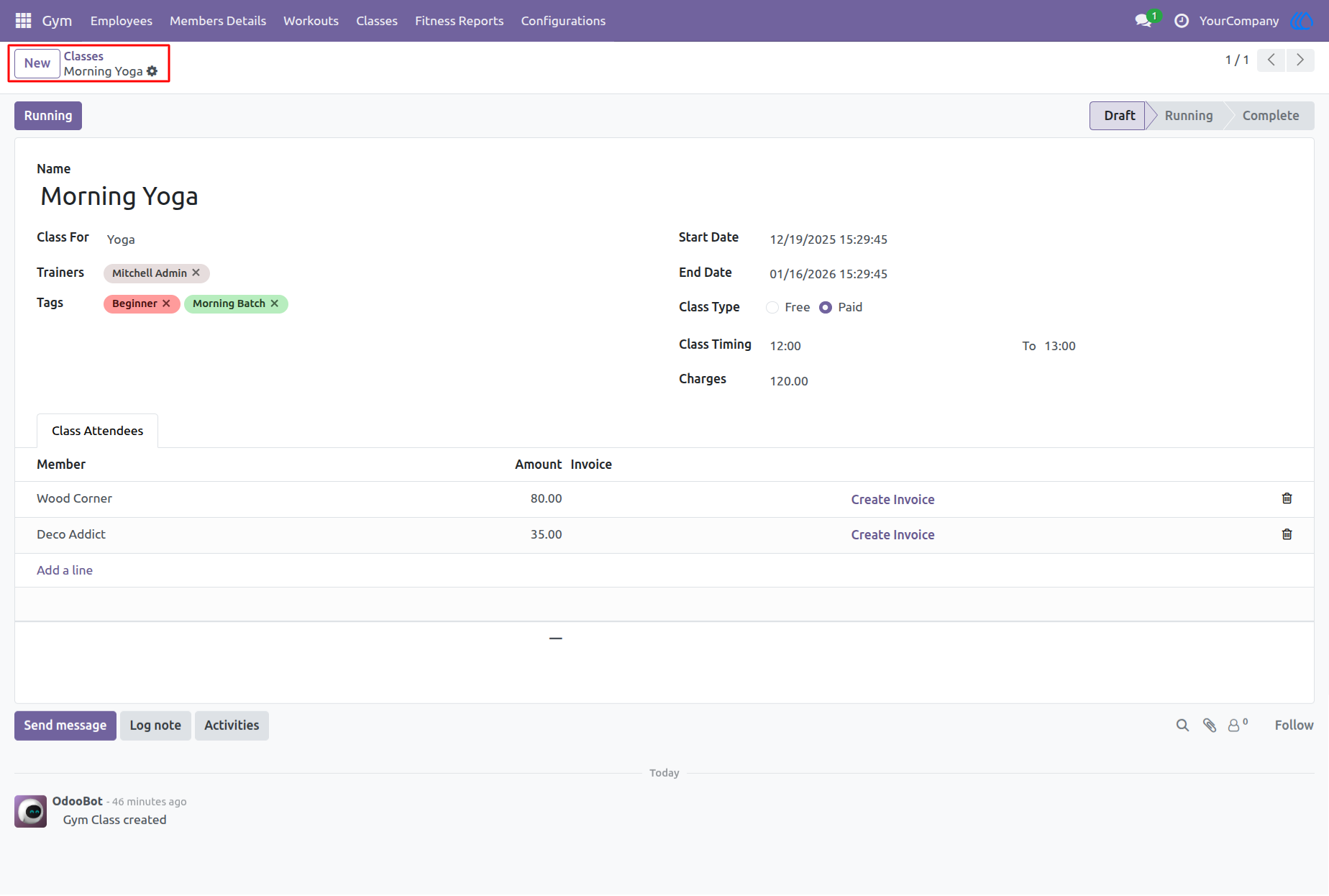Go to the next record arrow
This screenshot has height=896, width=1329.
point(1300,60)
